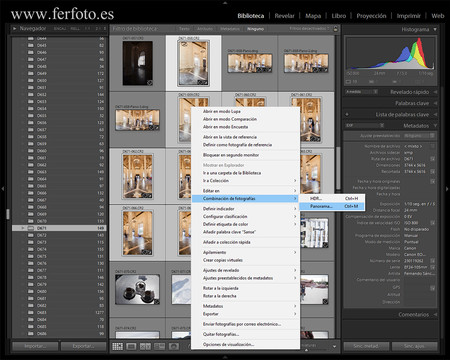Click the action icon beside Recortada
Screen dimensions: 450x360
pyautogui.click(x=433, y=171)
